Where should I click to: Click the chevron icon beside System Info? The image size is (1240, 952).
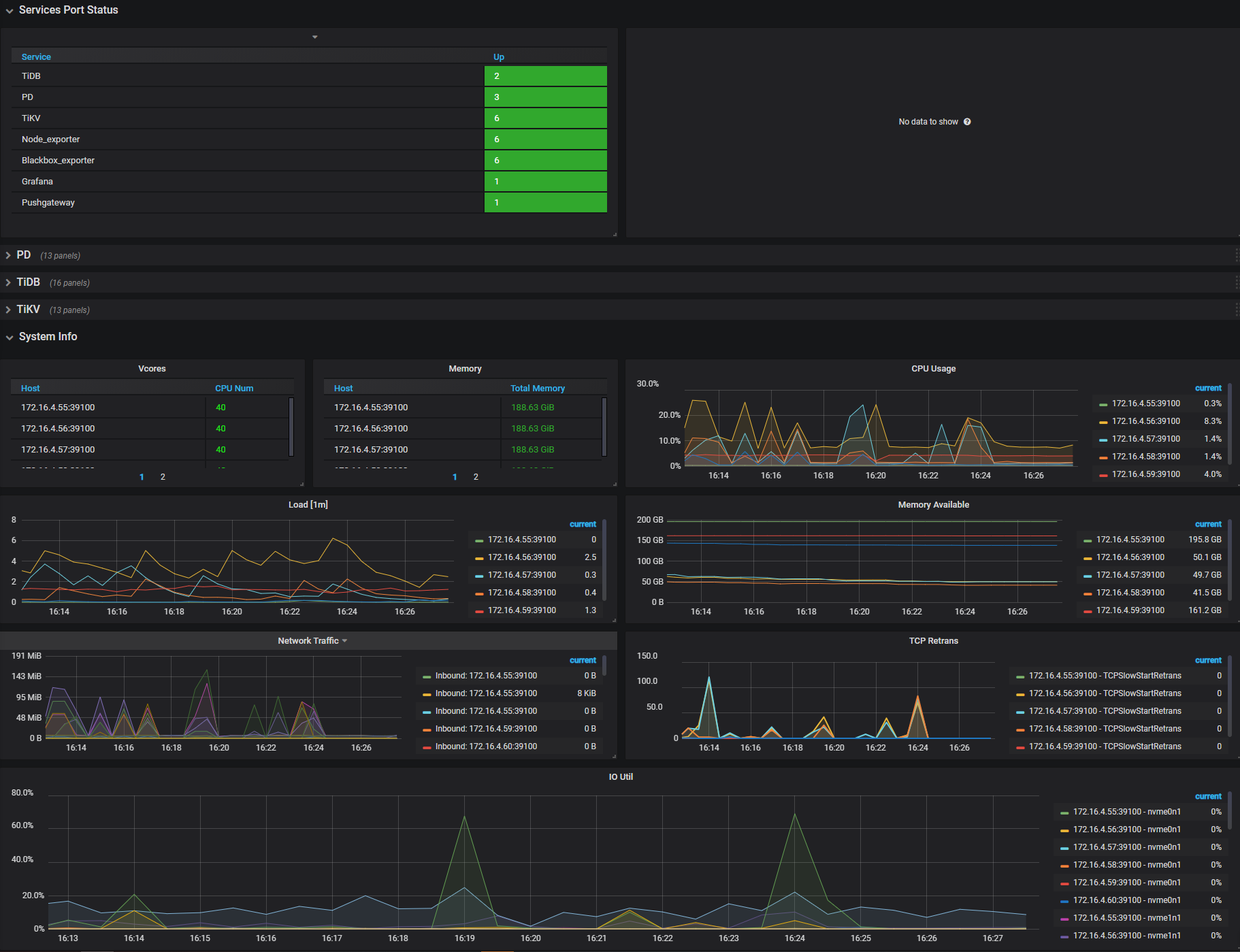[9, 338]
